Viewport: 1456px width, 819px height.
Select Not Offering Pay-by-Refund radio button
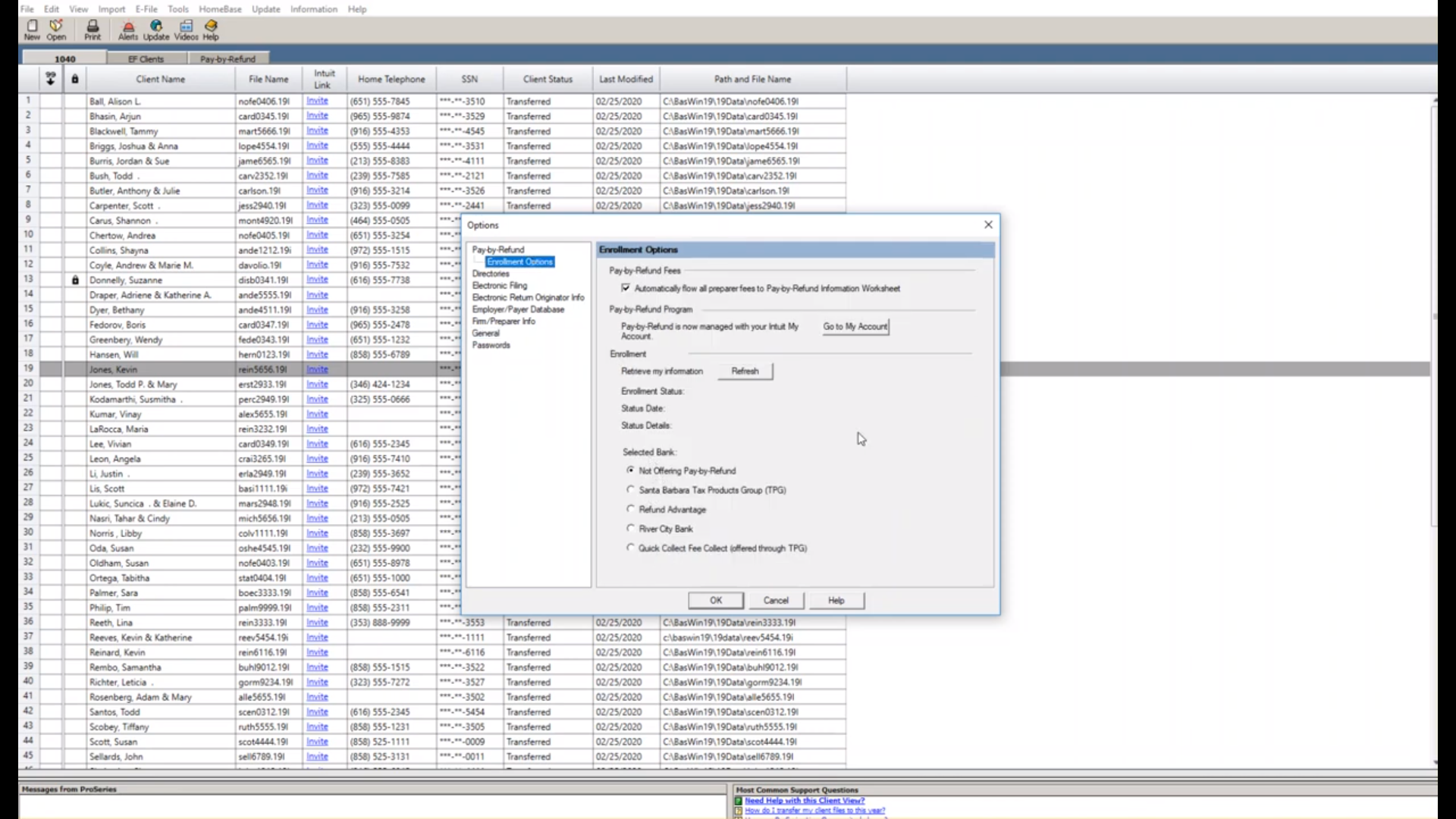[630, 470]
